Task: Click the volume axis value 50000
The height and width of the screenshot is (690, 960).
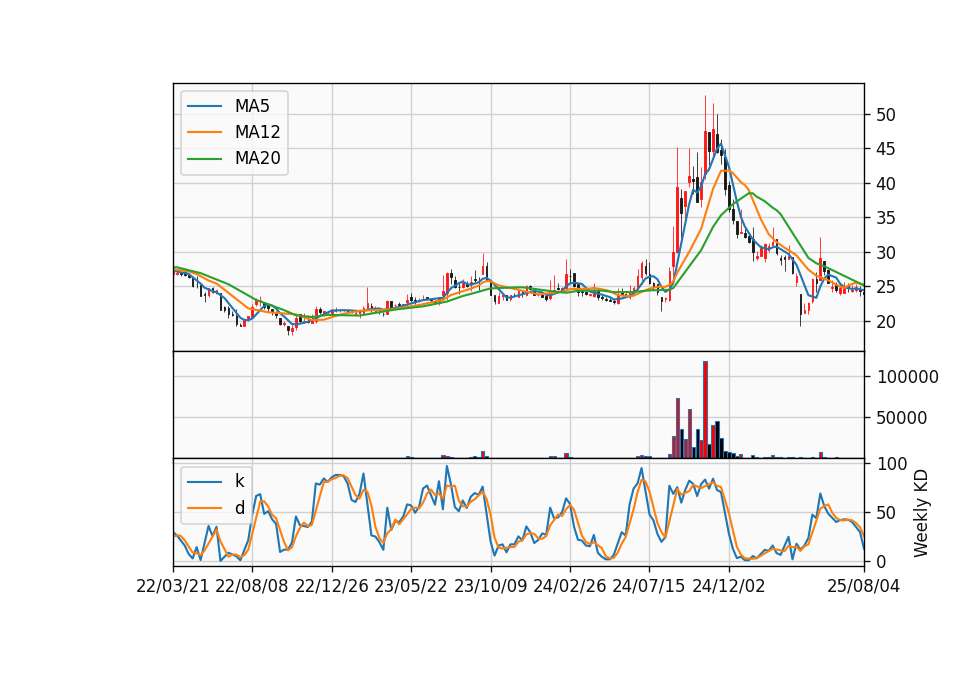Action: point(902,418)
